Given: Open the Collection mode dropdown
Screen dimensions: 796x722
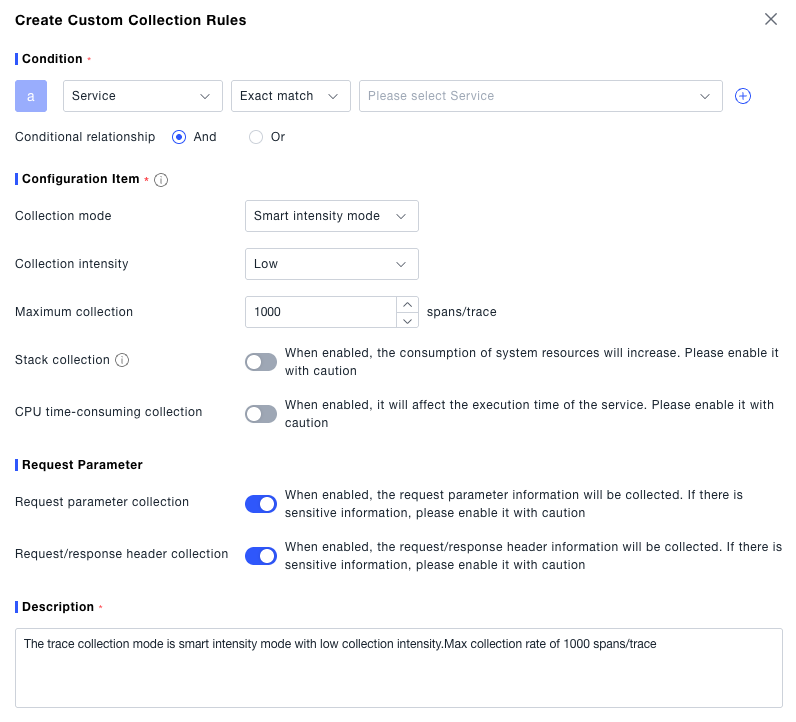Looking at the screenshot, I should (x=331, y=216).
